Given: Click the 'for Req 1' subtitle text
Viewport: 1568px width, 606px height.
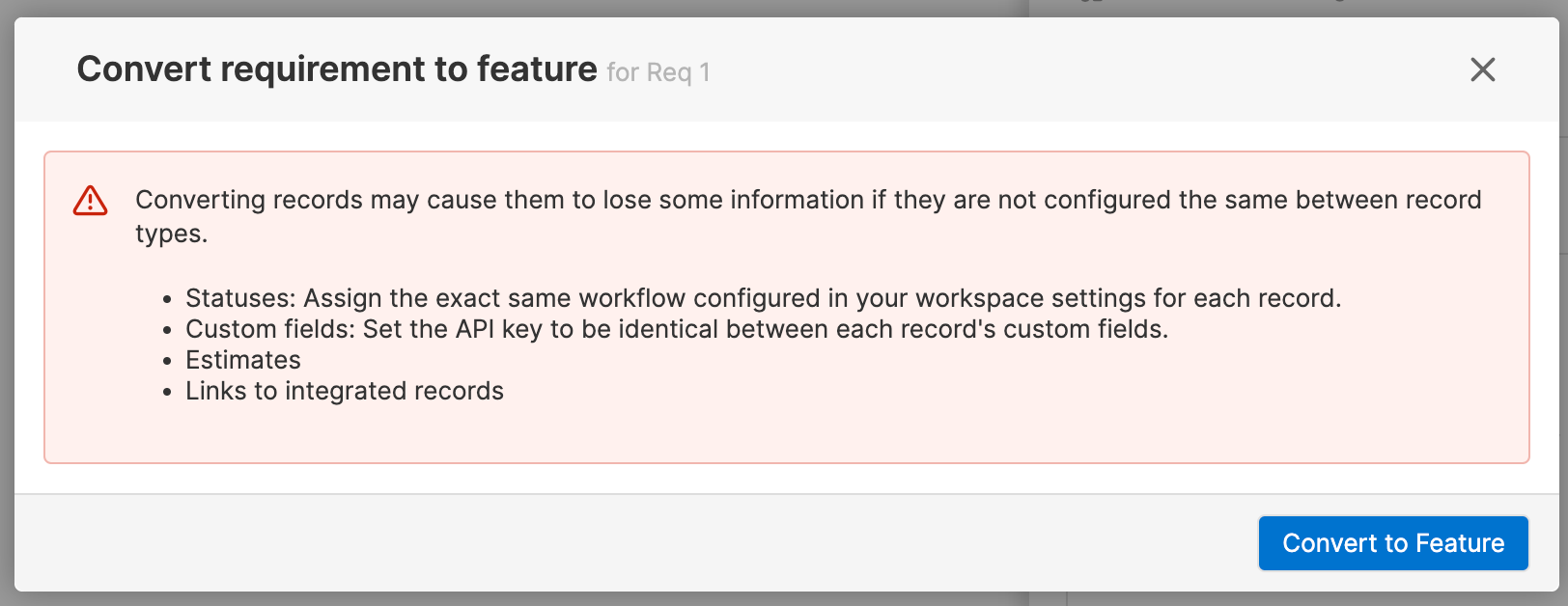Looking at the screenshot, I should [658, 72].
